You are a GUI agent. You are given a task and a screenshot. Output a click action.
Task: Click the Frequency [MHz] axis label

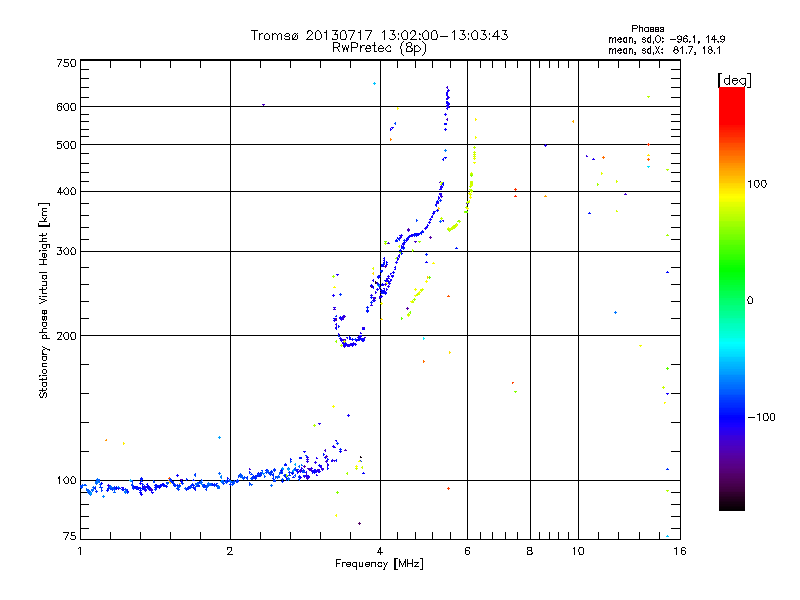pos(379,564)
